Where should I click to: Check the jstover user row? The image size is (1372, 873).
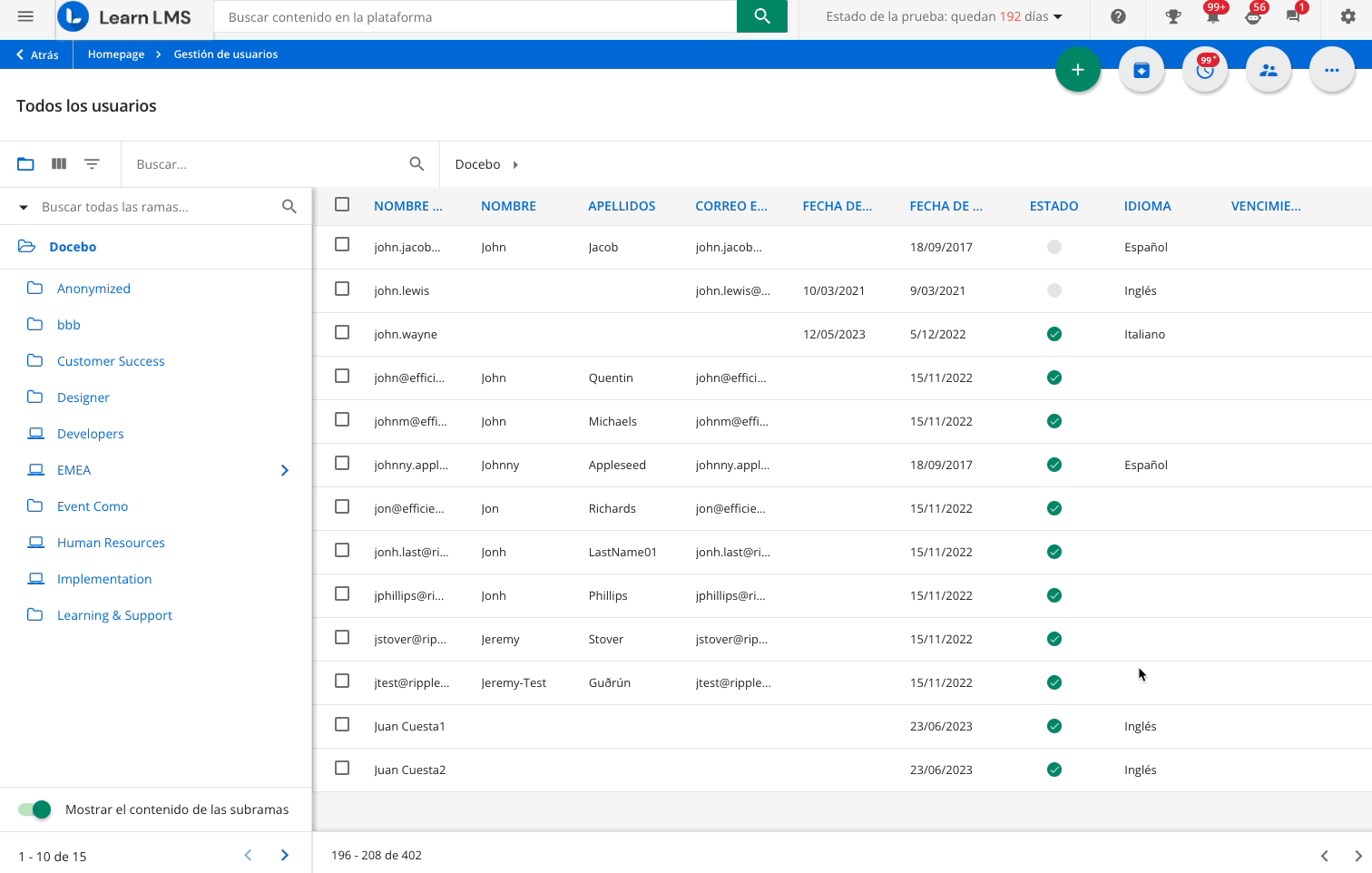342,637
